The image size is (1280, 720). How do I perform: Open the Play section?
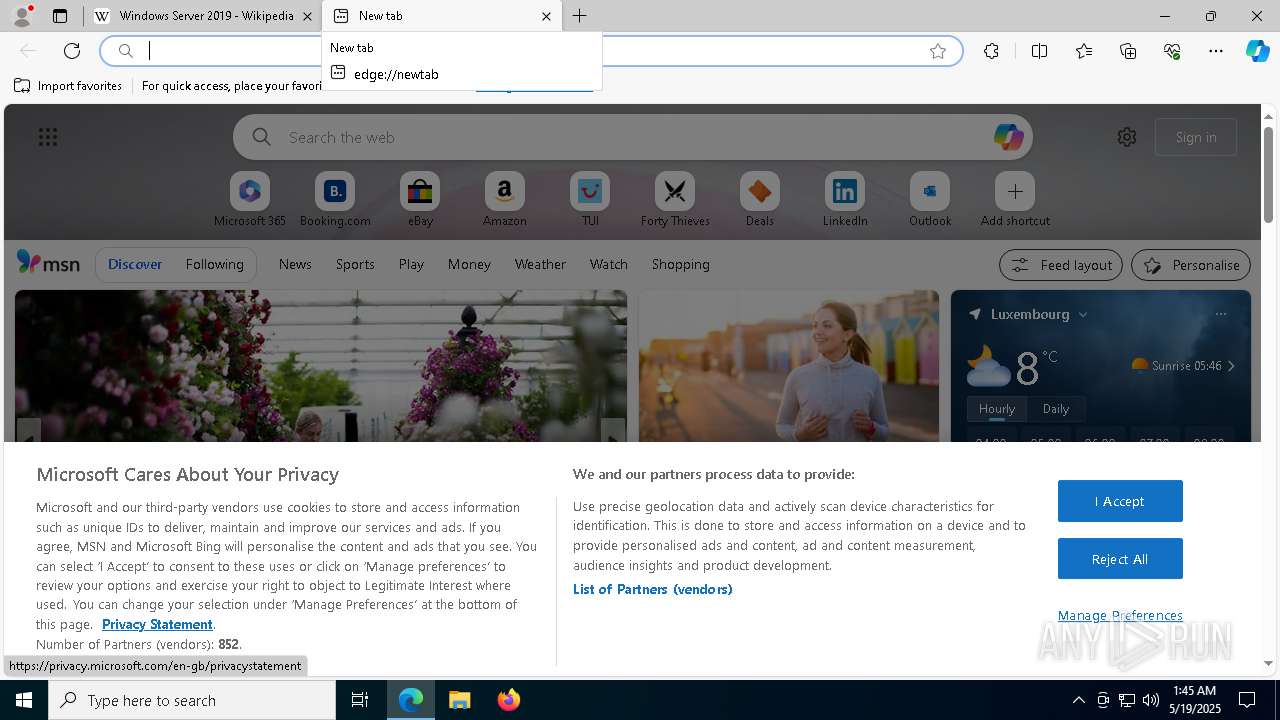(411, 264)
